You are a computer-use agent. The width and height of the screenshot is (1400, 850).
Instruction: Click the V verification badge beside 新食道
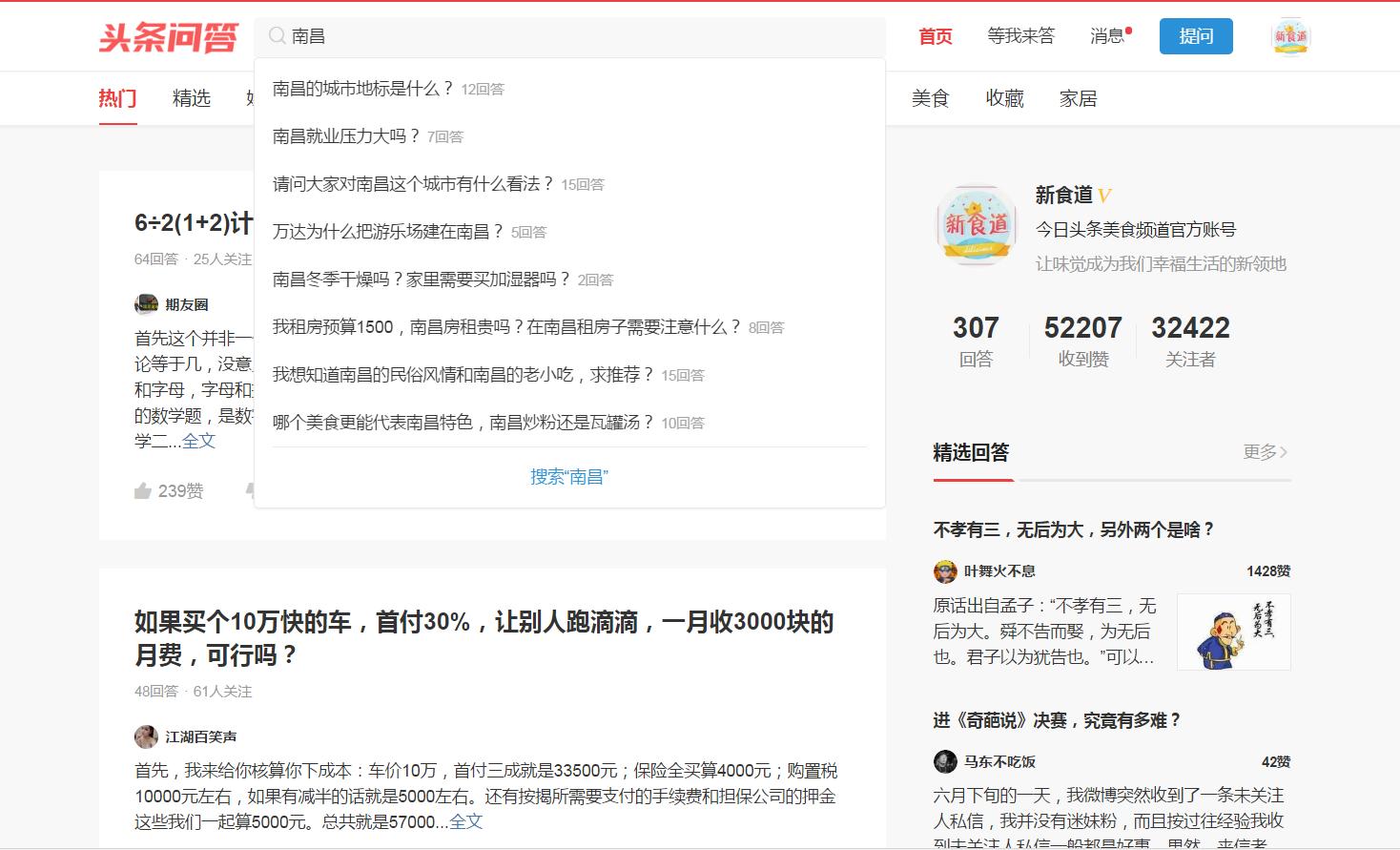tap(1106, 195)
